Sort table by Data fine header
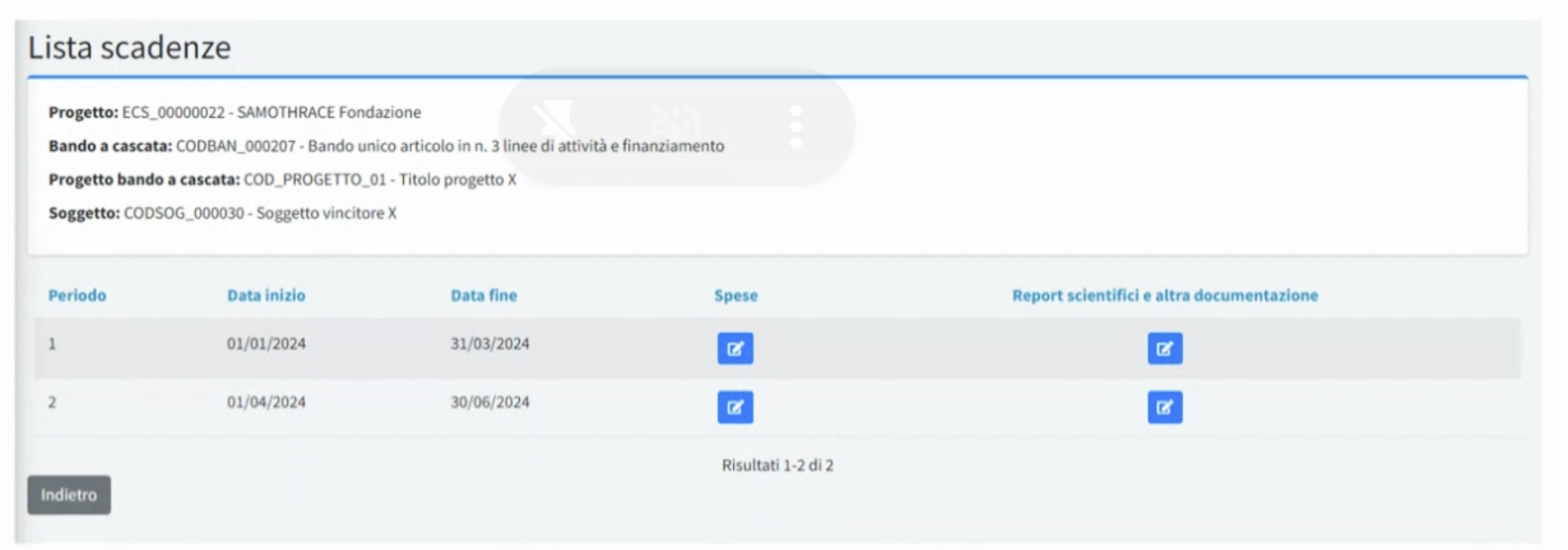Screen dimensions: 1568x550 tap(484, 295)
